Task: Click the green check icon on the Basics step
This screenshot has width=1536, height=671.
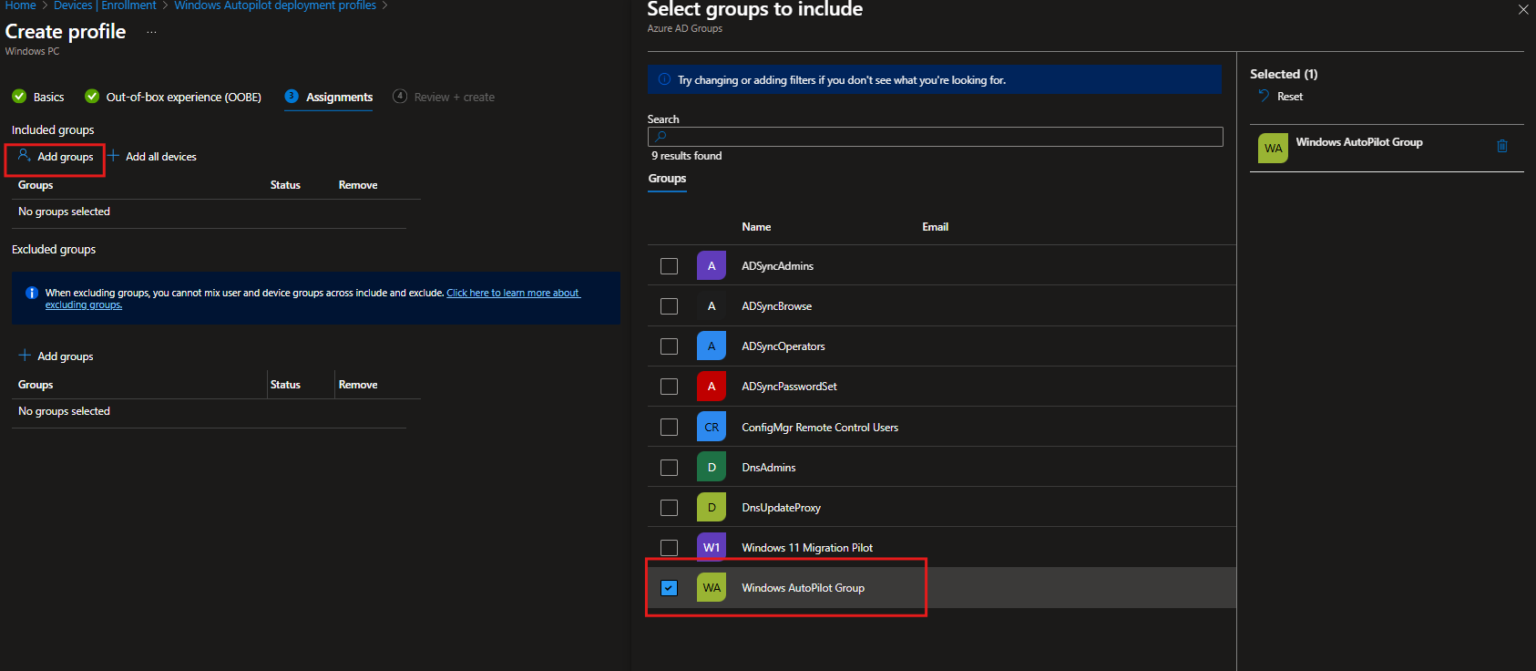Action: [18, 96]
